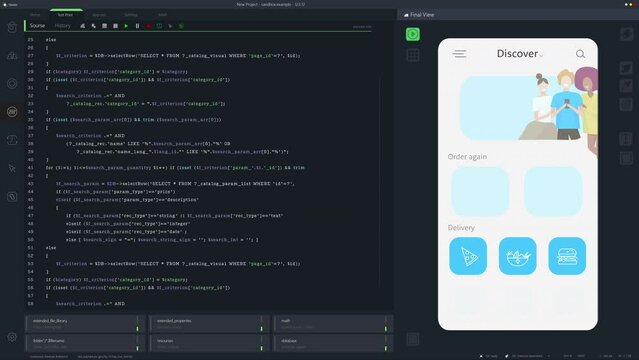Start the Final View preview with the green play button
This screenshot has width=639, height=360.
pos(413,34)
